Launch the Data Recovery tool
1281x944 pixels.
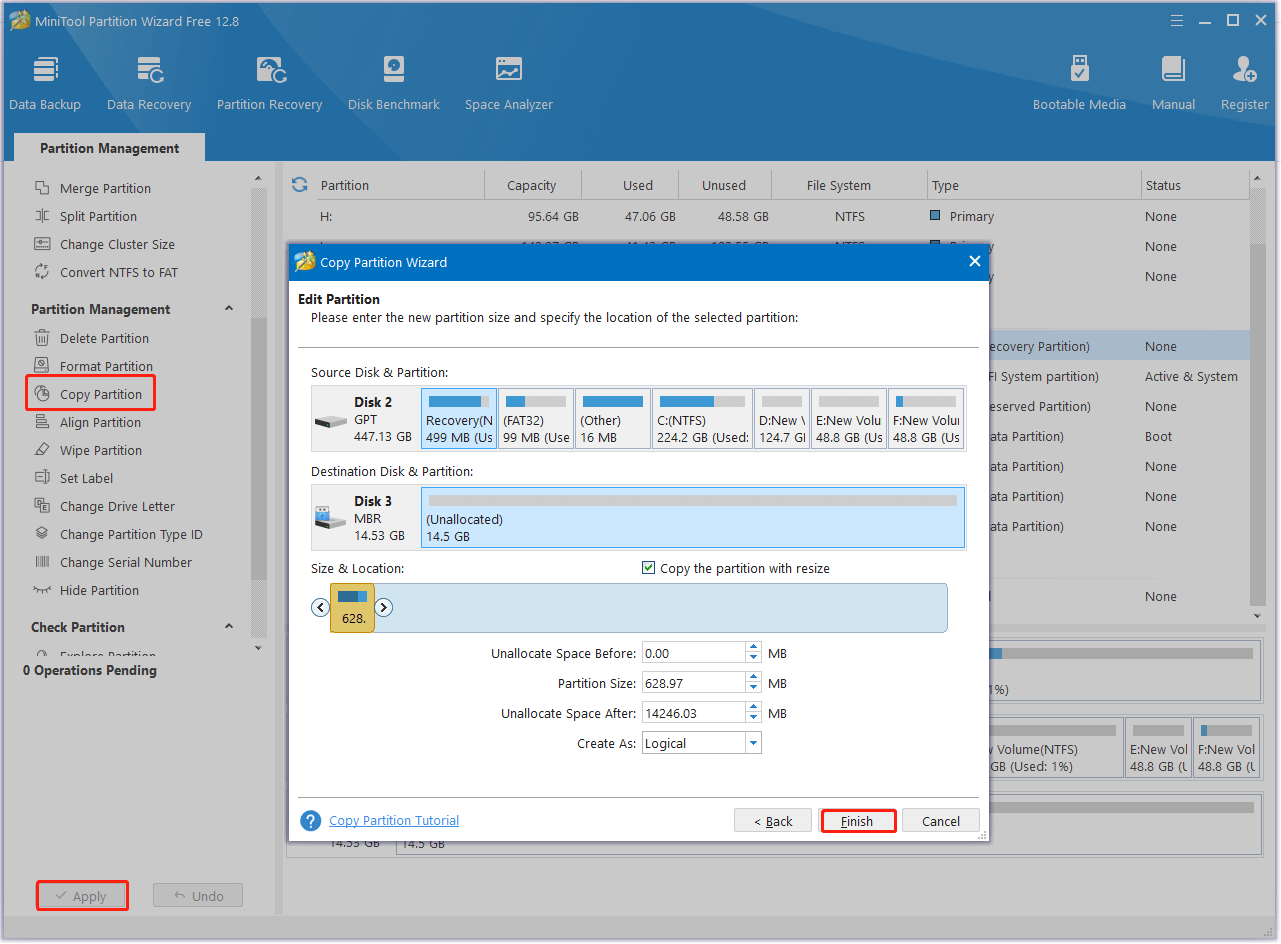149,83
